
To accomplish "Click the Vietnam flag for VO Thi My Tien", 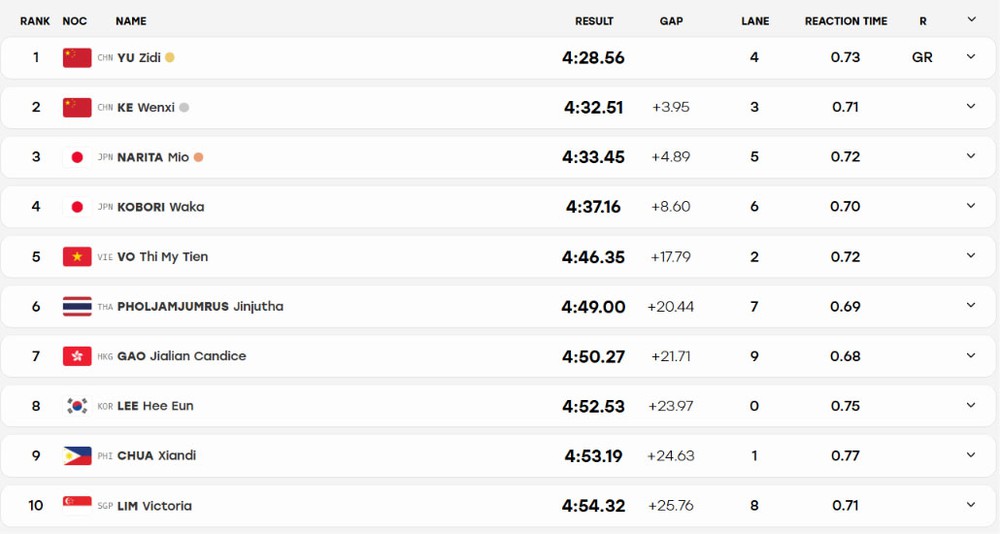I will pos(77,256).
